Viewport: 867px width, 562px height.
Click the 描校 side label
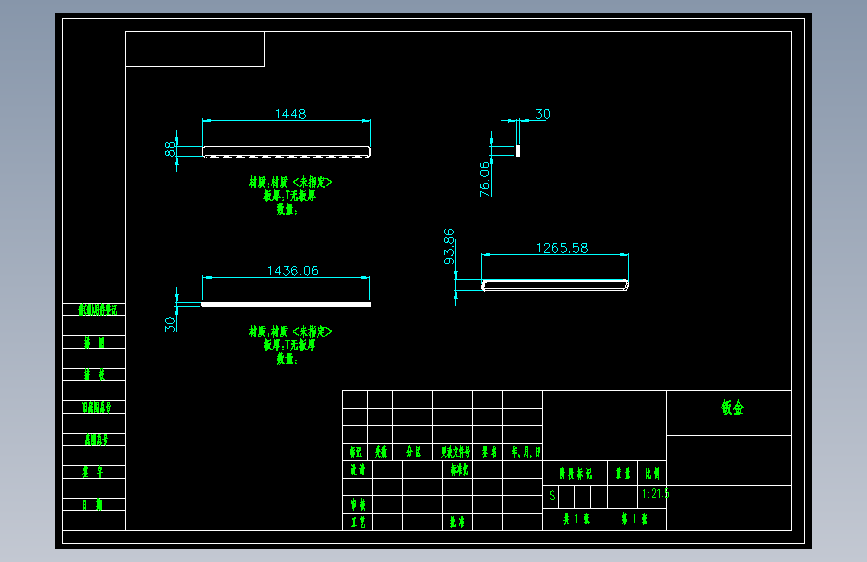click(x=94, y=375)
